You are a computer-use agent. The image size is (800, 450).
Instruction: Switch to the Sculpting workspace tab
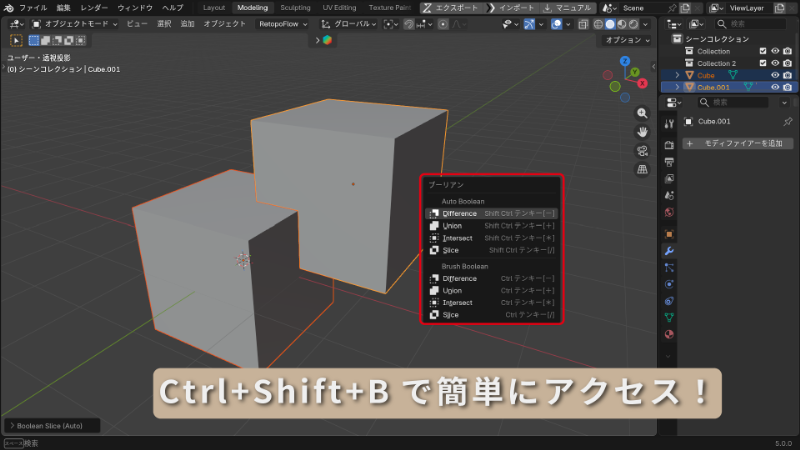295,7
